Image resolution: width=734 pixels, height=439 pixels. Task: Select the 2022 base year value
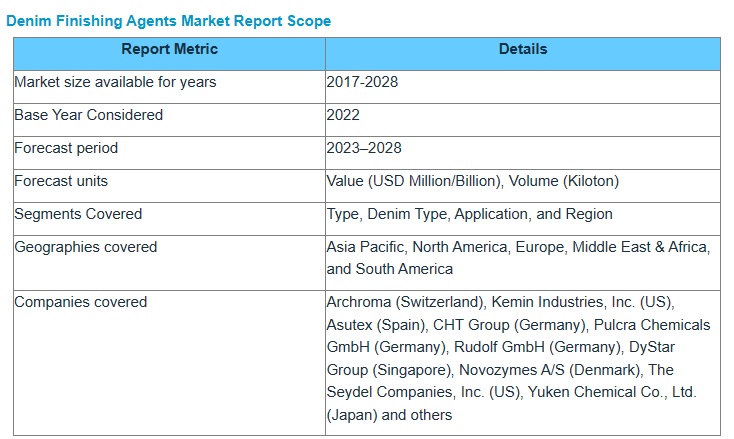tap(343, 115)
